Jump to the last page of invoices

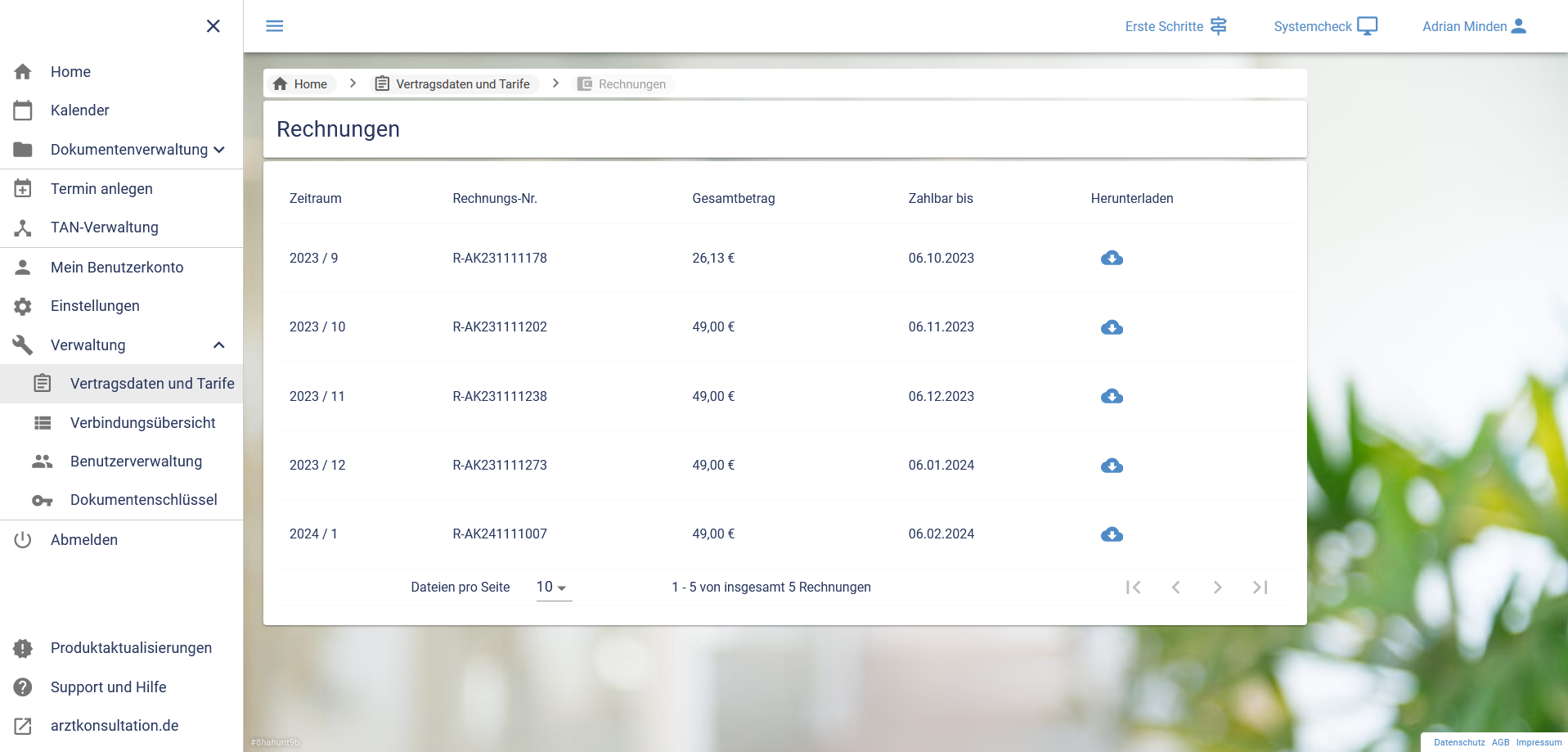(x=1260, y=588)
